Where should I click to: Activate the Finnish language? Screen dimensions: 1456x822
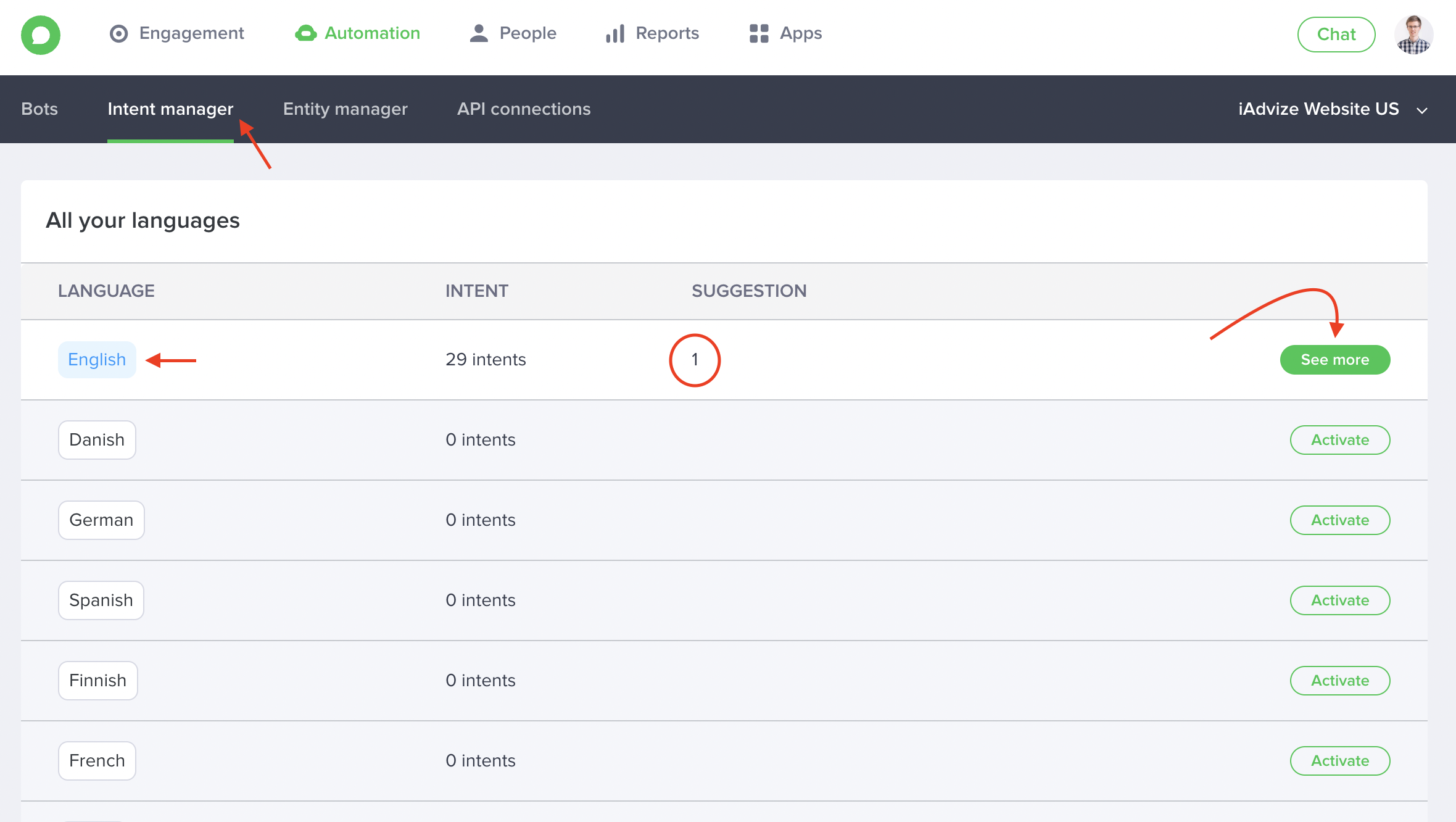[x=1340, y=681]
